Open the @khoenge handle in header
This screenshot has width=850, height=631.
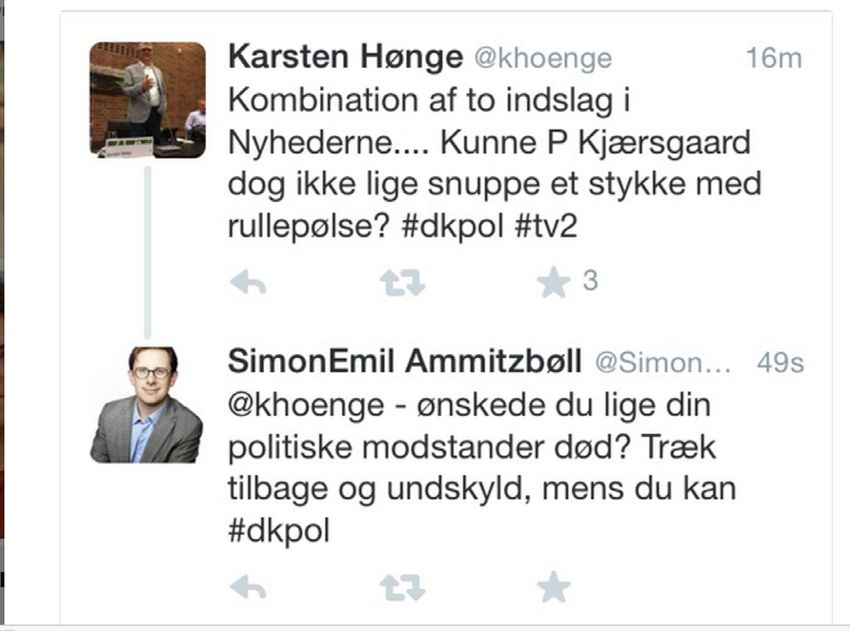[x=543, y=59]
